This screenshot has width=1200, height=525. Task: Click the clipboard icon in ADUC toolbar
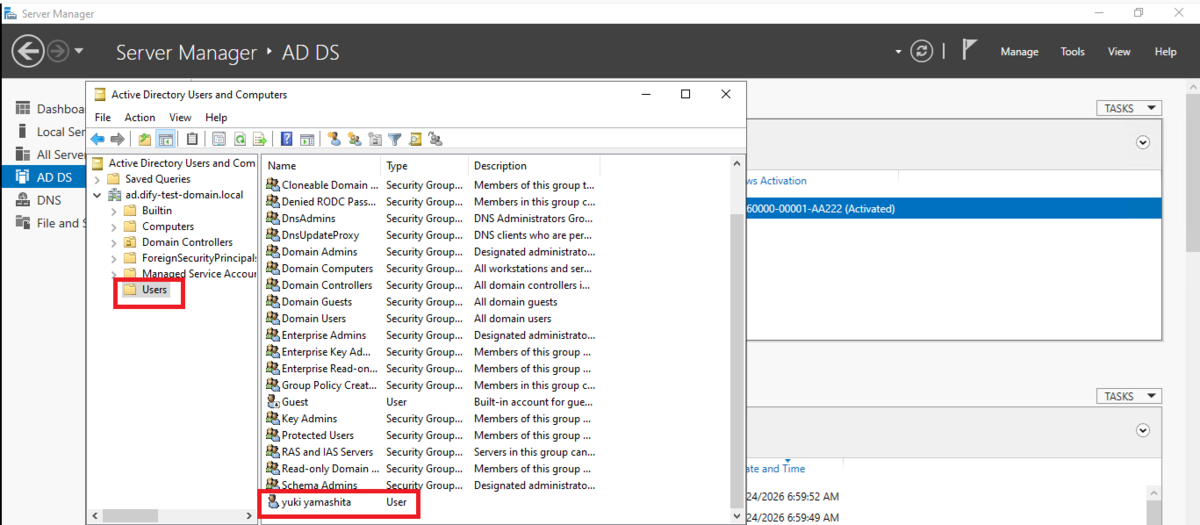click(192, 139)
